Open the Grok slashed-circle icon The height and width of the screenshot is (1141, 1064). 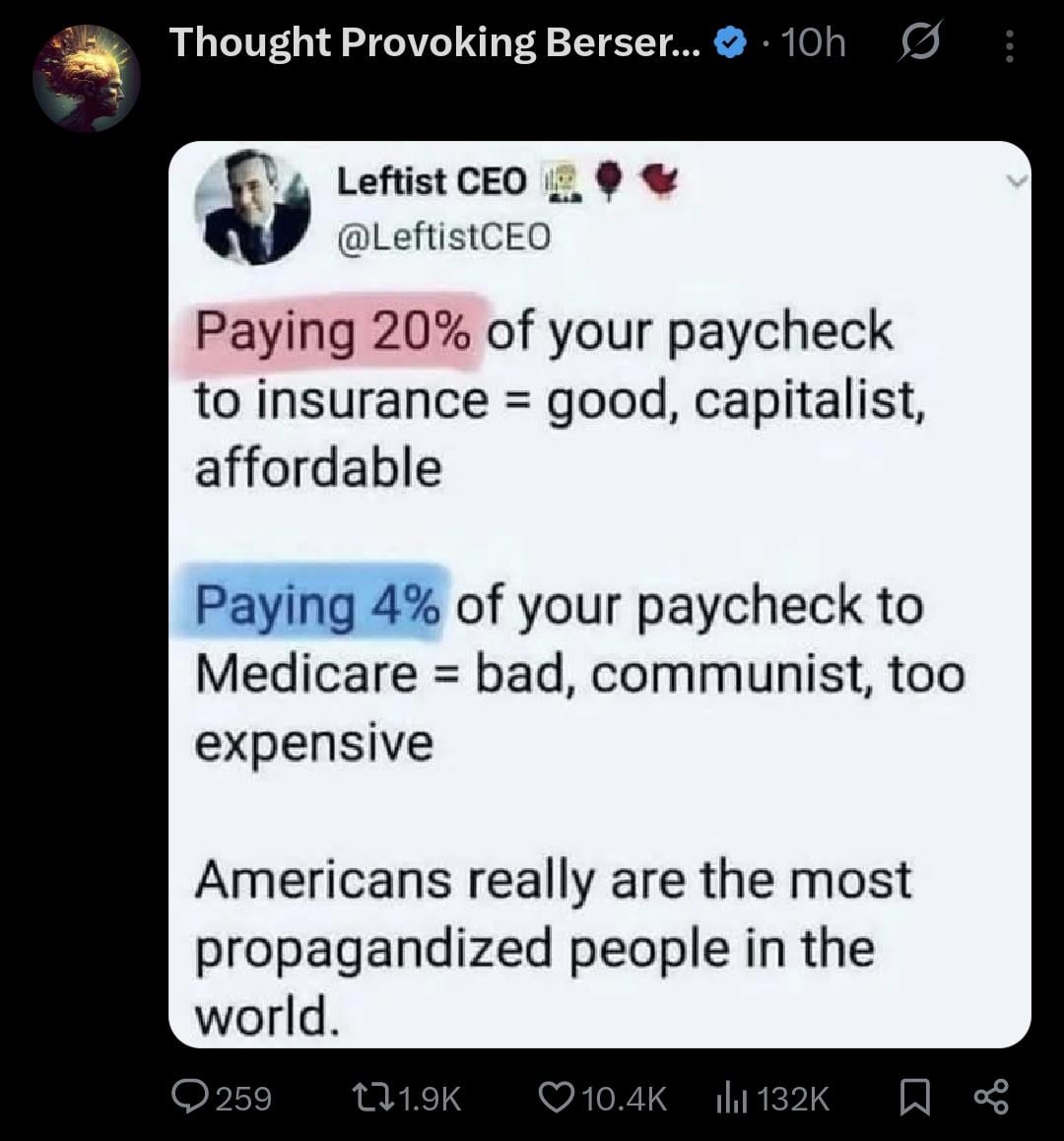click(920, 42)
